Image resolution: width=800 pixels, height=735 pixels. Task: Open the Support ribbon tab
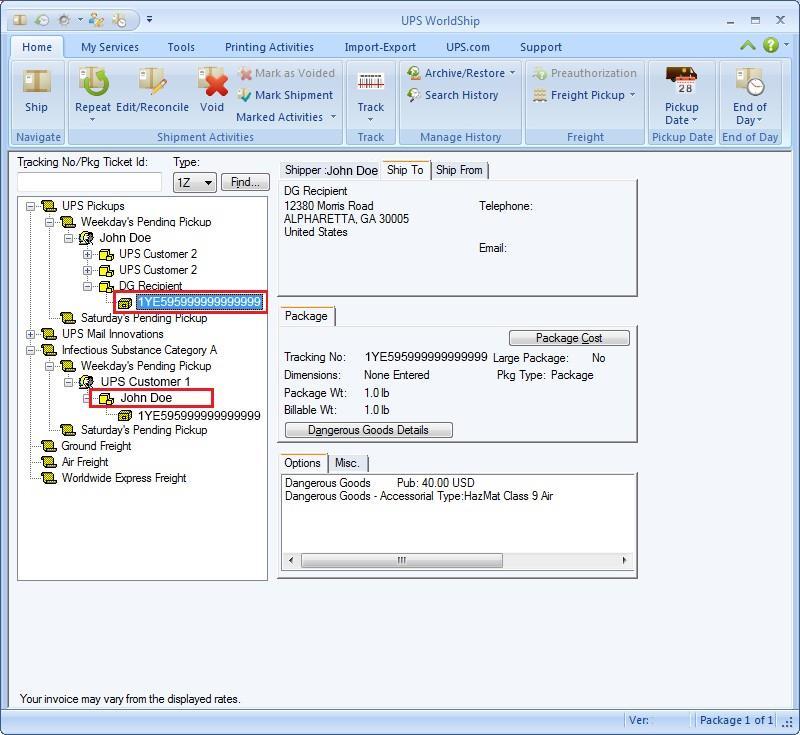point(541,47)
